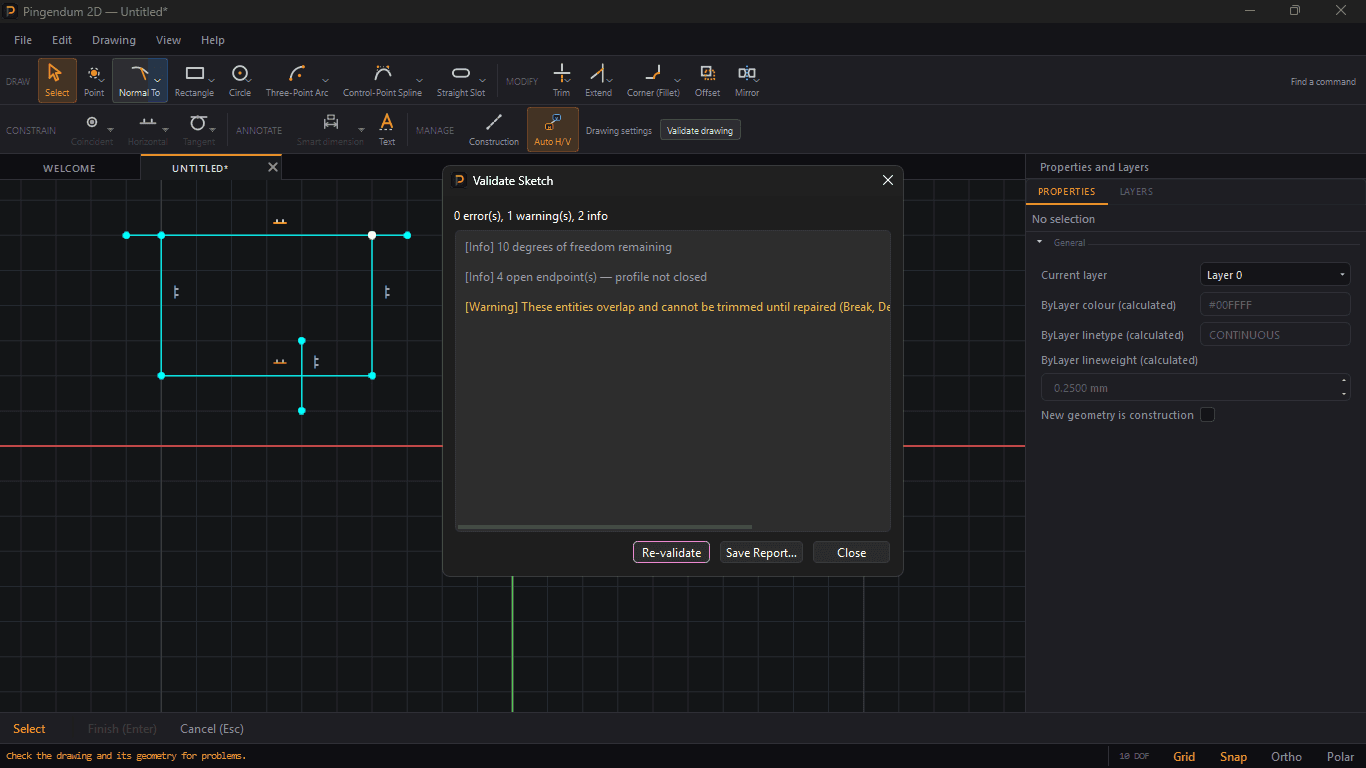Select the 4 open endpoint(s) info row
1366x768 pixels.
pos(673,277)
